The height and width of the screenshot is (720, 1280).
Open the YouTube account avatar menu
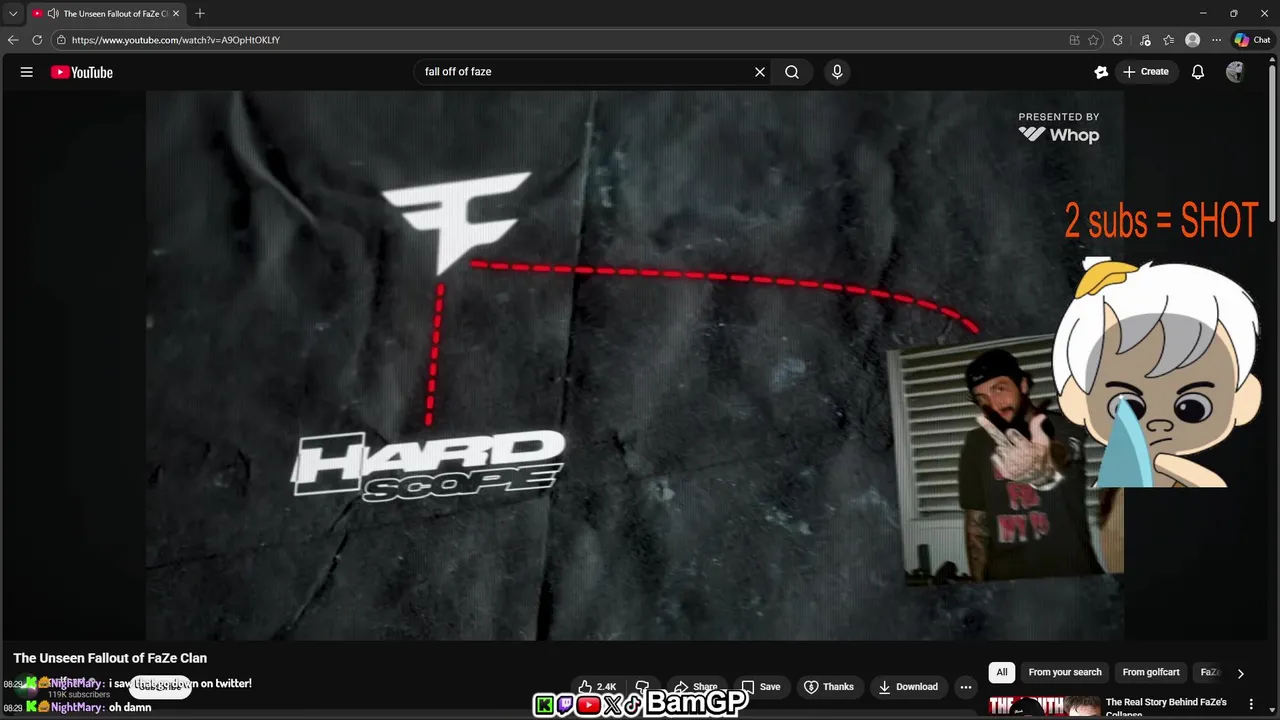(x=1235, y=72)
